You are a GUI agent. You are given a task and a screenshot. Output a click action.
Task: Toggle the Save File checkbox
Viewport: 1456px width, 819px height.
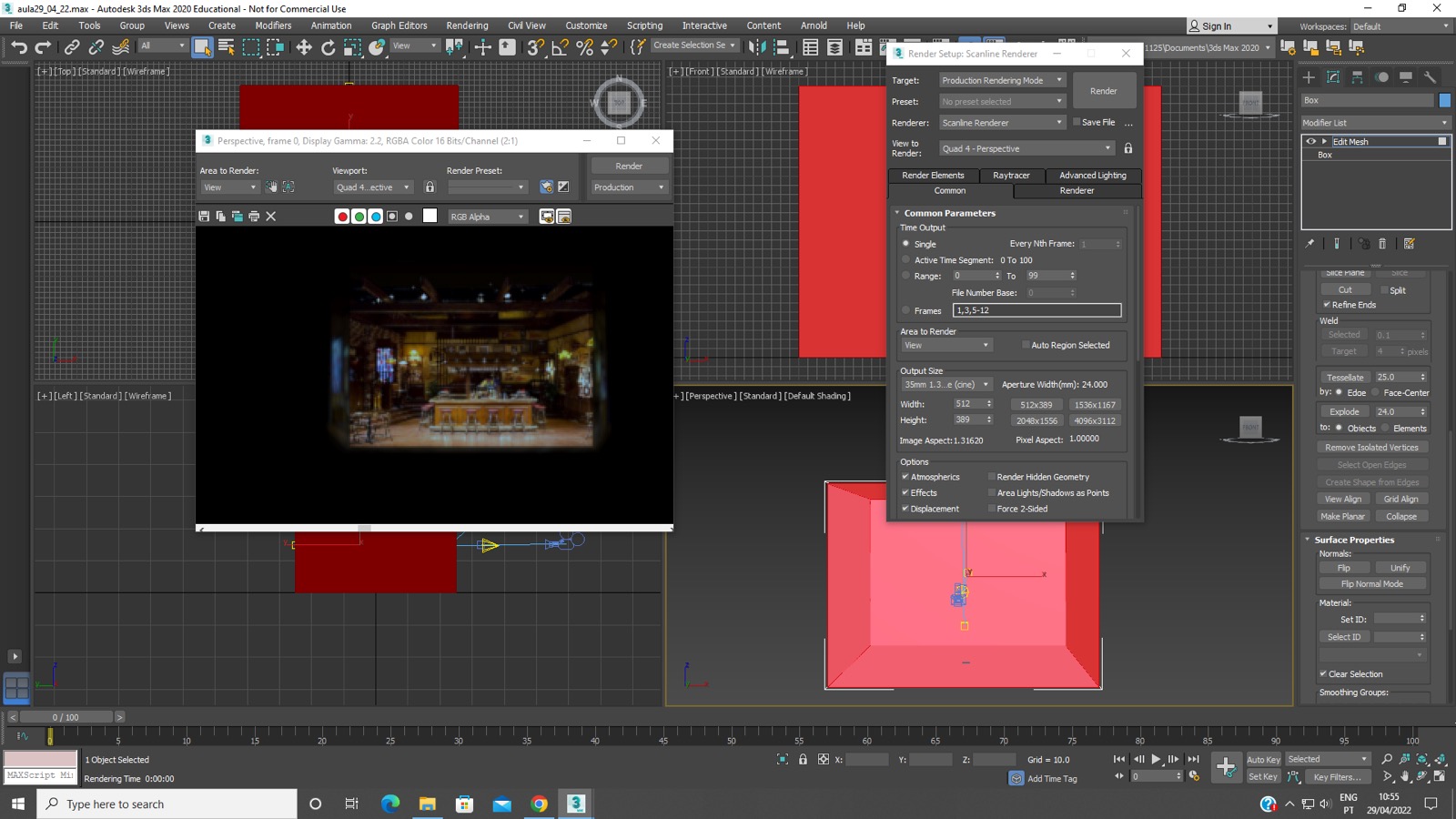coord(1077,122)
